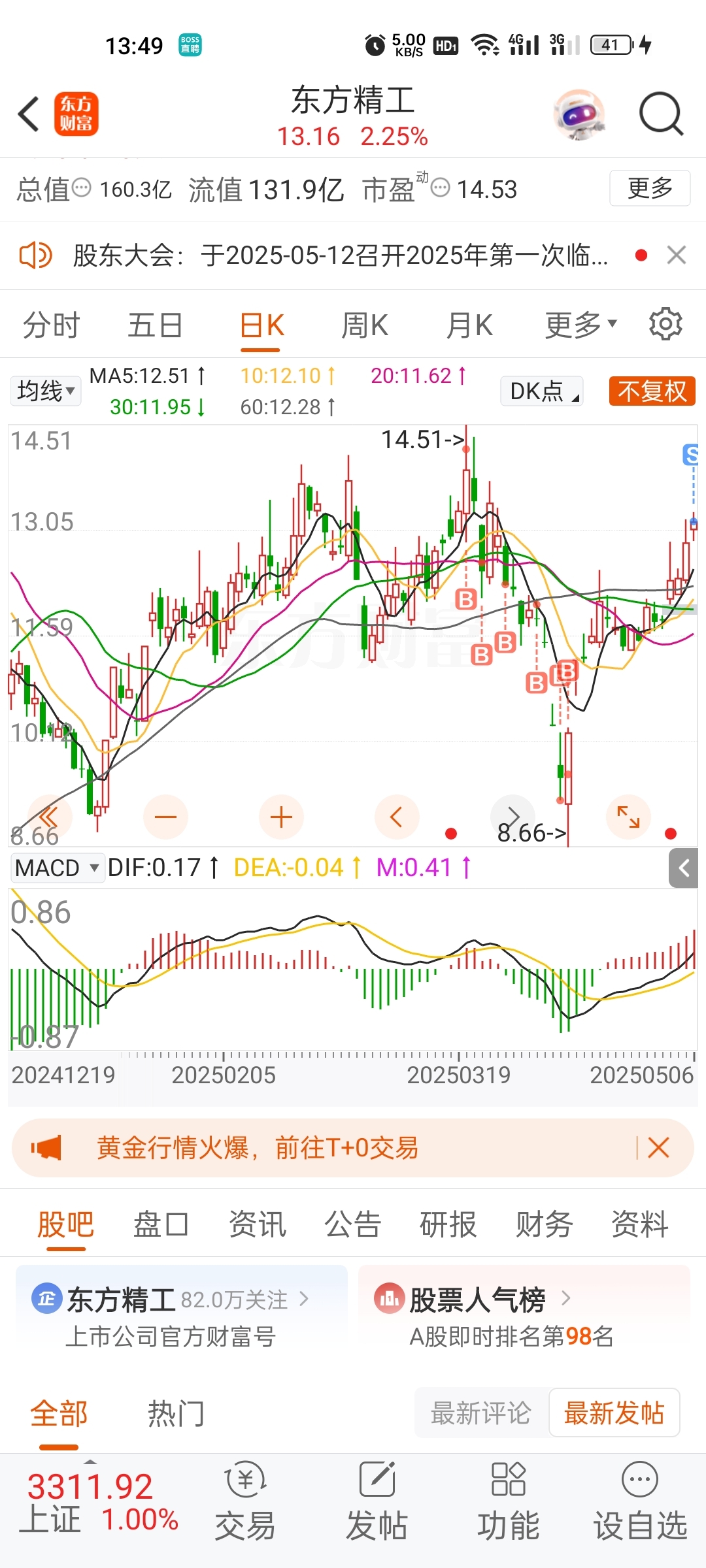Viewport: 706px width, 1568px height.
Task: Tap the 企 company badge icon
Action: pos(47,1299)
